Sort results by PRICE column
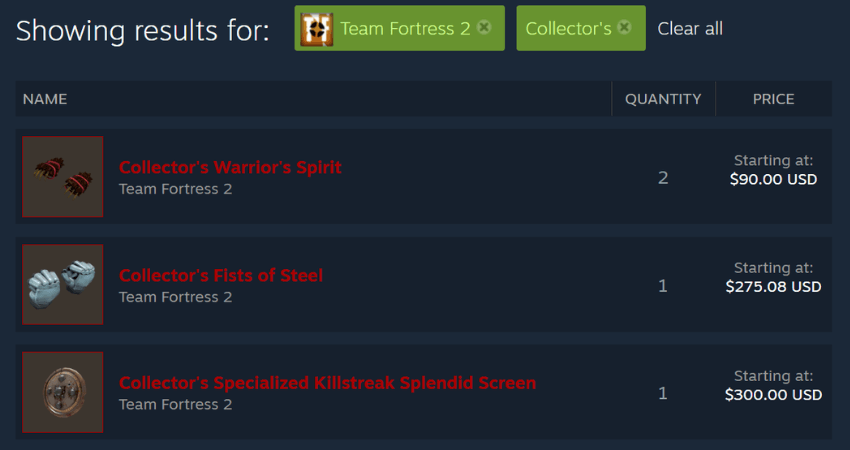Image resolution: width=850 pixels, height=450 pixels. pyautogui.click(x=774, y=99)
